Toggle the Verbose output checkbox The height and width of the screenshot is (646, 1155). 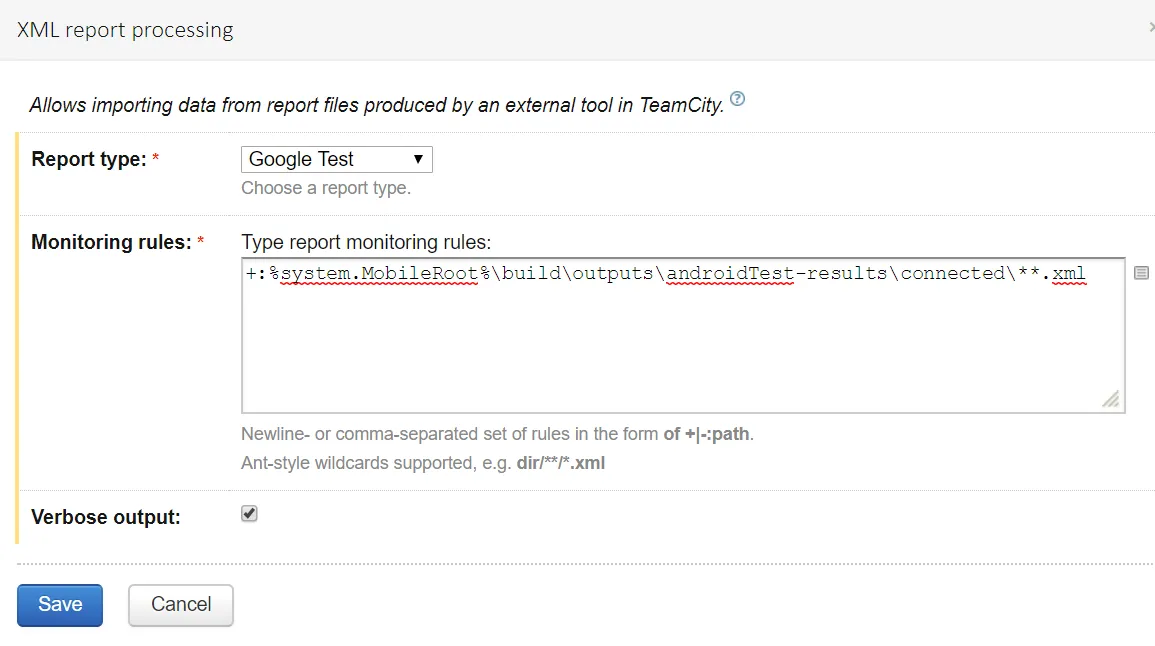pos(250,514)
